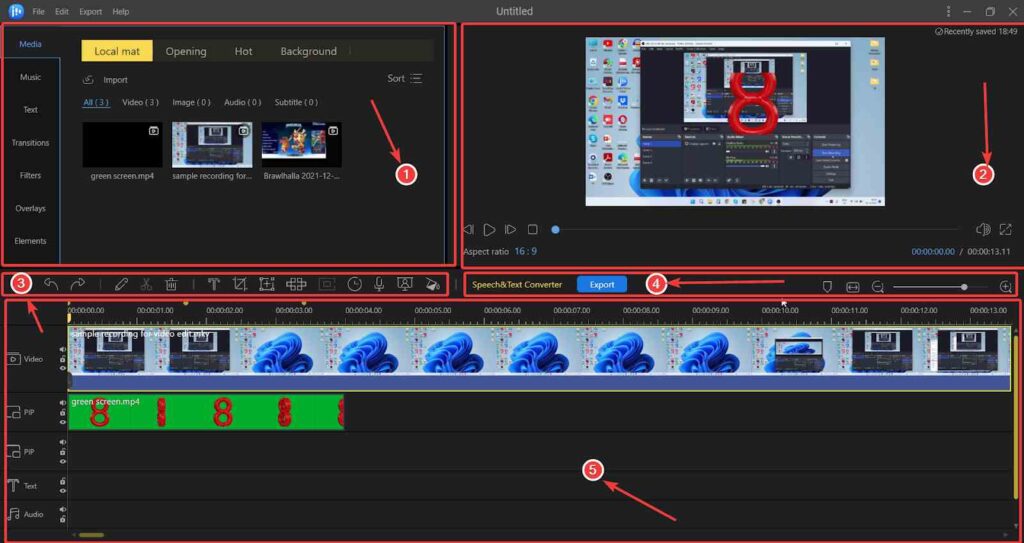Viewport: 1024px width, 543px height.
Task: Open the Filters sidebar tab
Action: [30, 175]
